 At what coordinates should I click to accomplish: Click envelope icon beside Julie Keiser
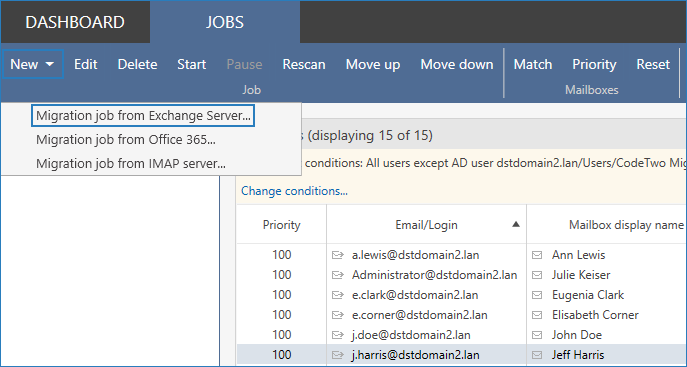coord(537,275)
